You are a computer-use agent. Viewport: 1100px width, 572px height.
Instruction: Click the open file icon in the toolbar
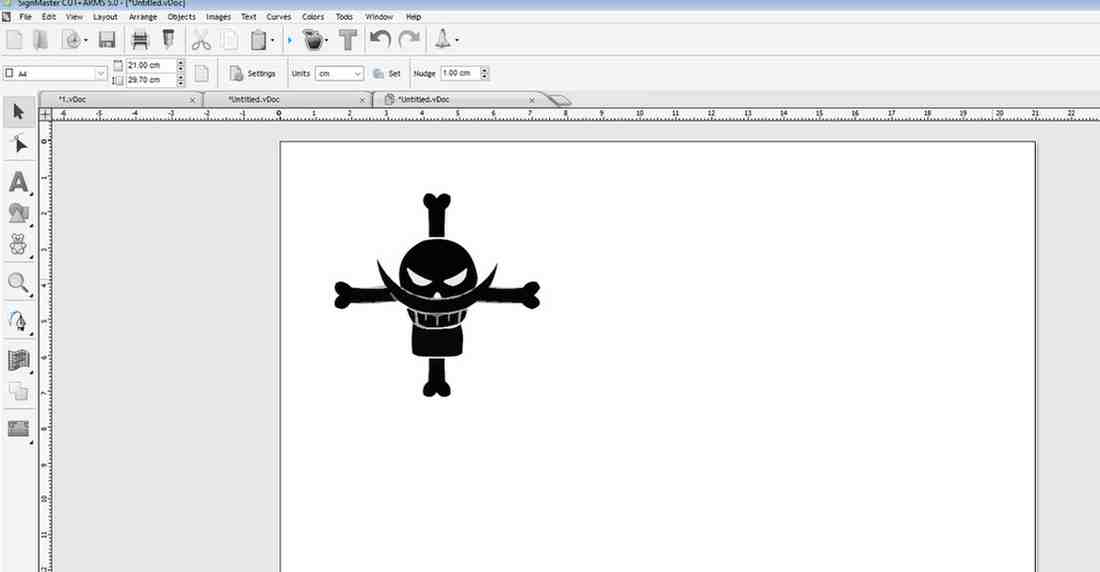click(x=41, y=39)
